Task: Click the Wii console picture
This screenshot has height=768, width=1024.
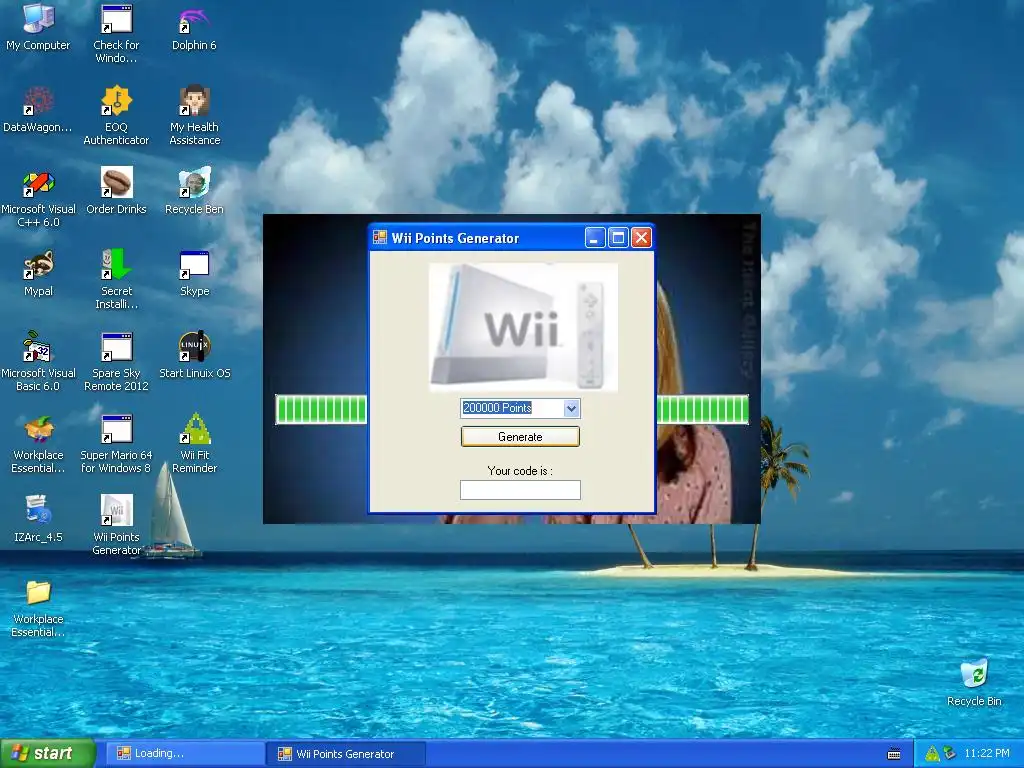Action: [523, 327]
